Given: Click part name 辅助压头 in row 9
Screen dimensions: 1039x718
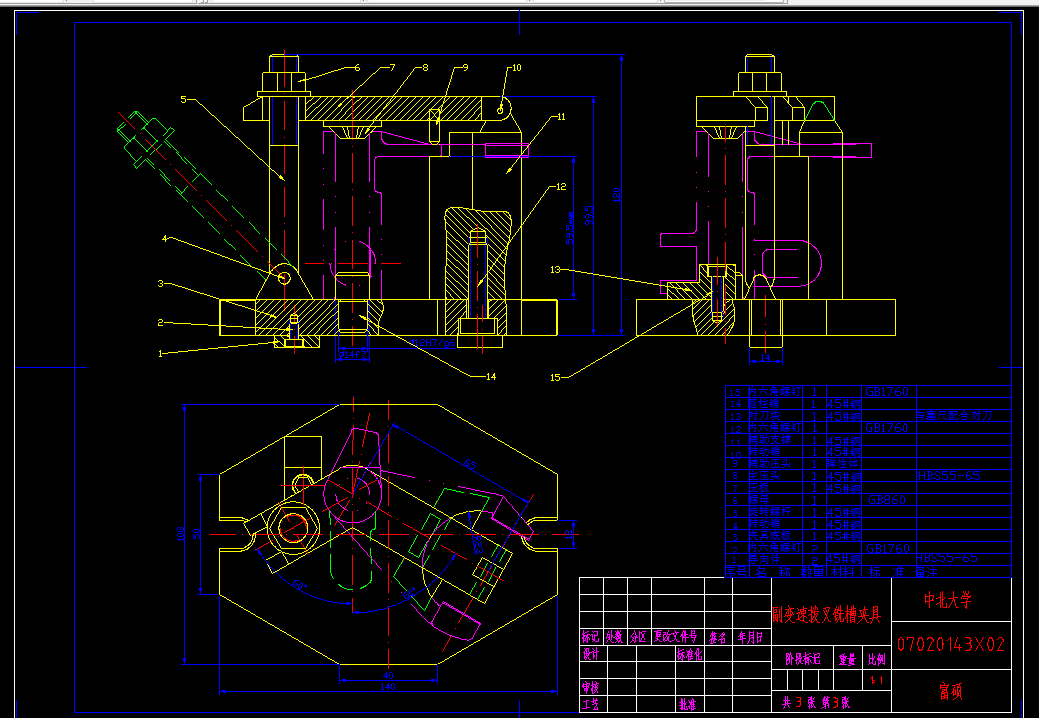Looking at the screenshot, I should click(769, 464).
